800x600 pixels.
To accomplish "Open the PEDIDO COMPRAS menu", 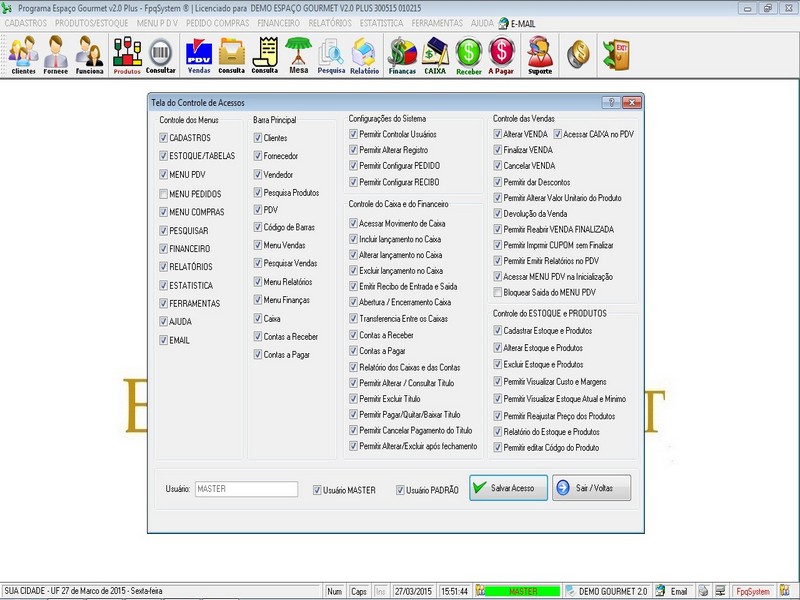I will [x=217, y=23].
